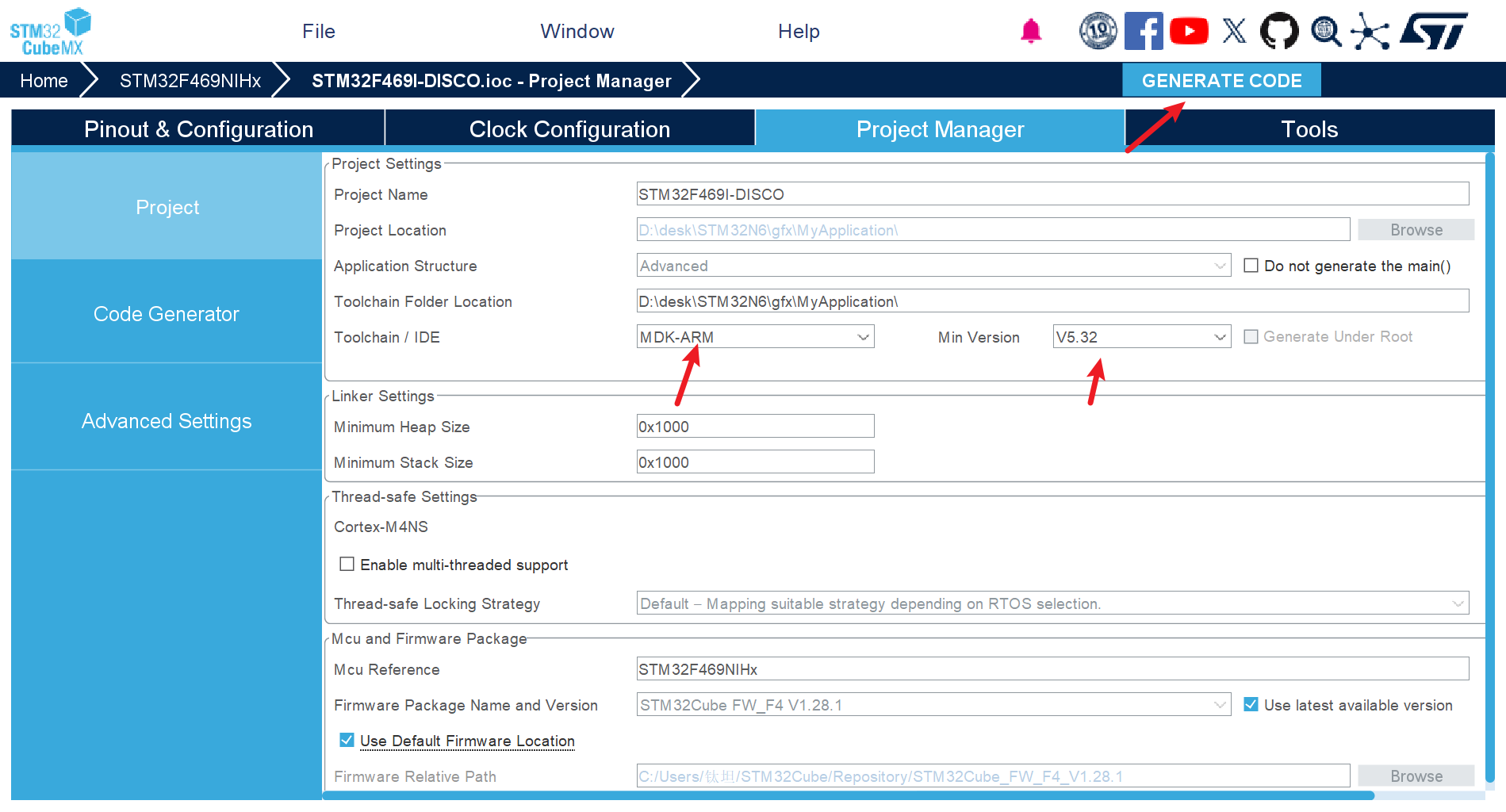1506x812 pixels.
Task: Click the ST logo icon
Action: [x=1434, y=31]
